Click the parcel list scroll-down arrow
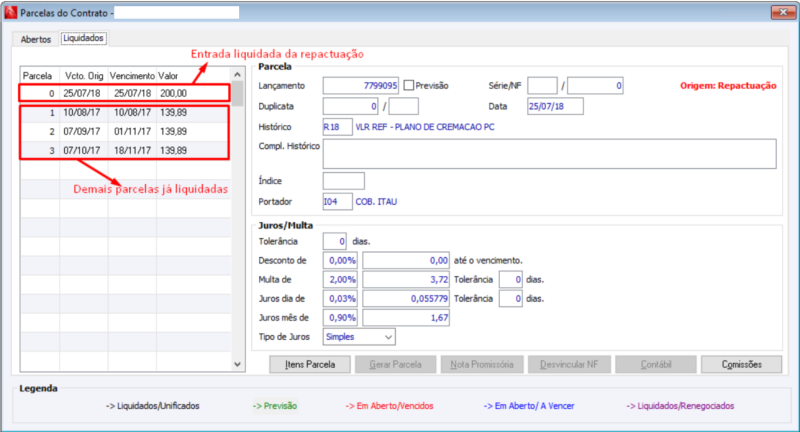This screenshot has width=800, height=432. pos(237,364)
